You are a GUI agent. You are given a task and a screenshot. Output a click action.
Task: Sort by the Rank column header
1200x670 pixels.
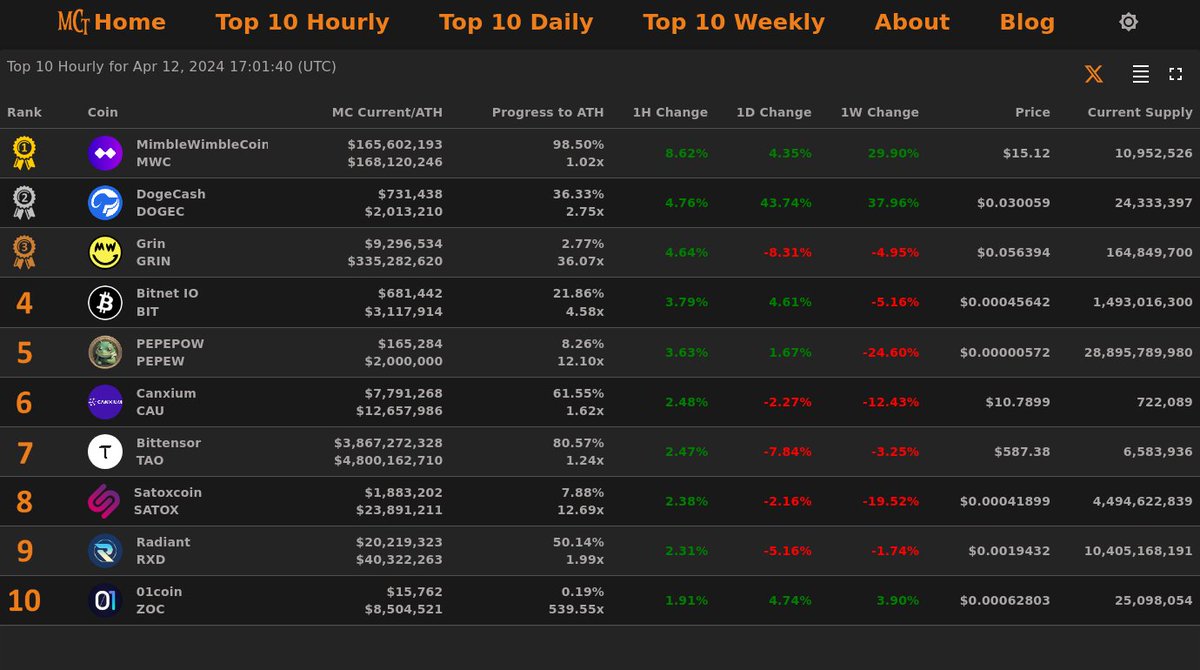pyautogui.click(x=24, y=112)
